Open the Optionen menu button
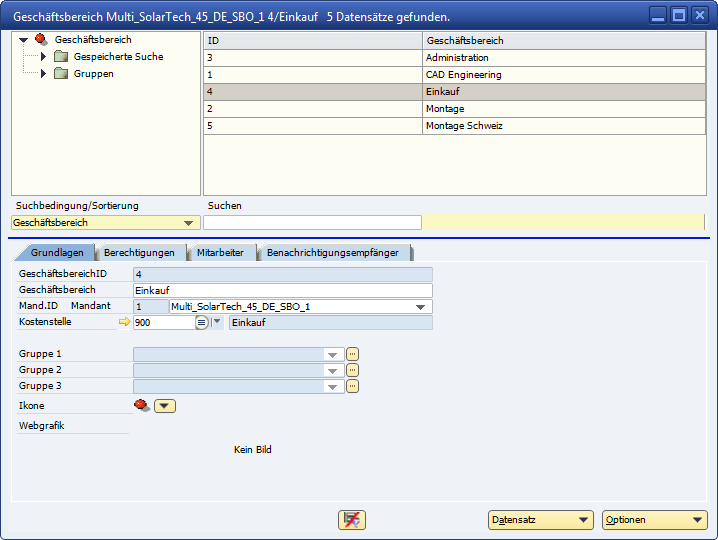Viewport: 718px width, 540px height. (654, 520)
